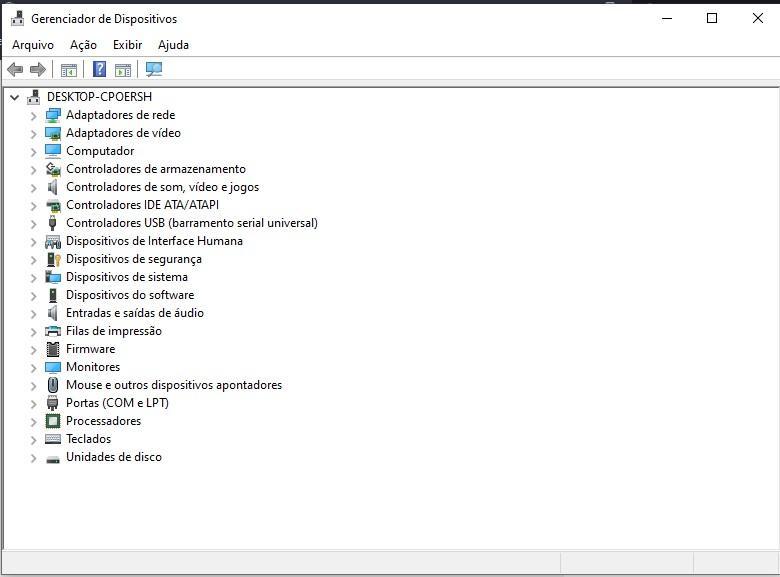
Task: Click the Dispositivos de Interface Humana icon
Action: click(53, 241)
